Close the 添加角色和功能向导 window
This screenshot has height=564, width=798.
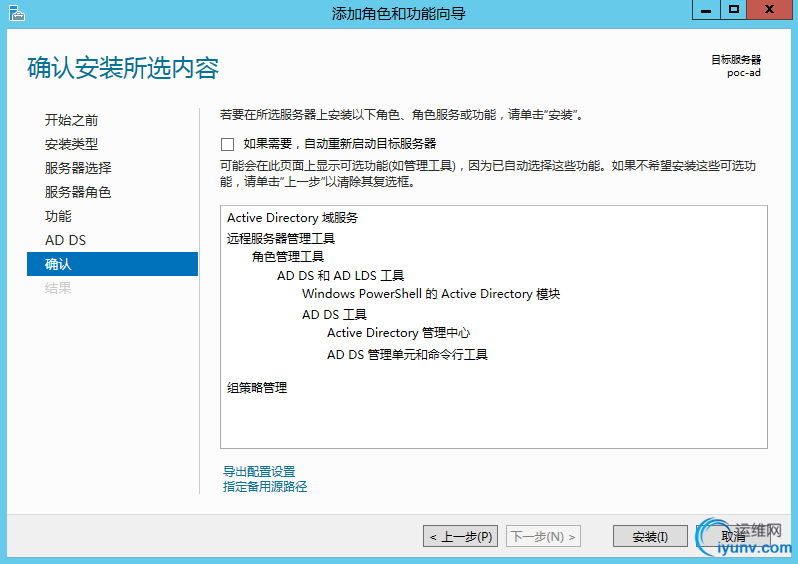pyautogui.click(x=770, y=10)
